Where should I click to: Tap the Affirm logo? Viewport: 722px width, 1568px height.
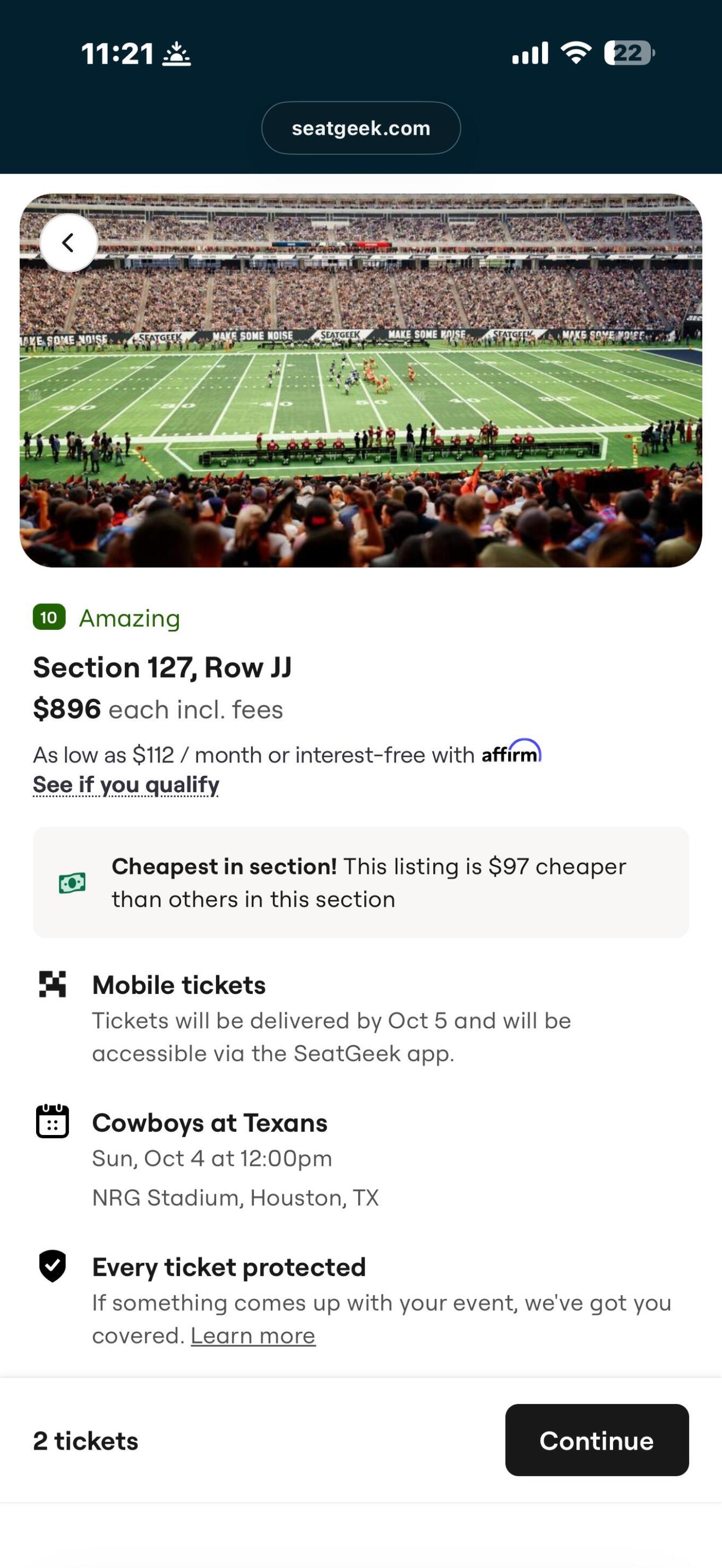[x=511, y=751]
